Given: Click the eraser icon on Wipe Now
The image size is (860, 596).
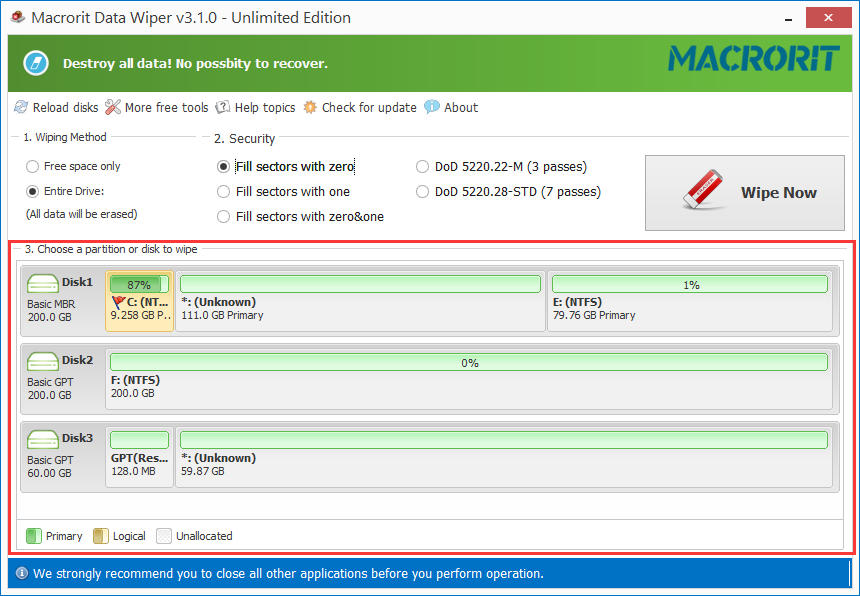Looking at the screenshot, I should (703, 190).
